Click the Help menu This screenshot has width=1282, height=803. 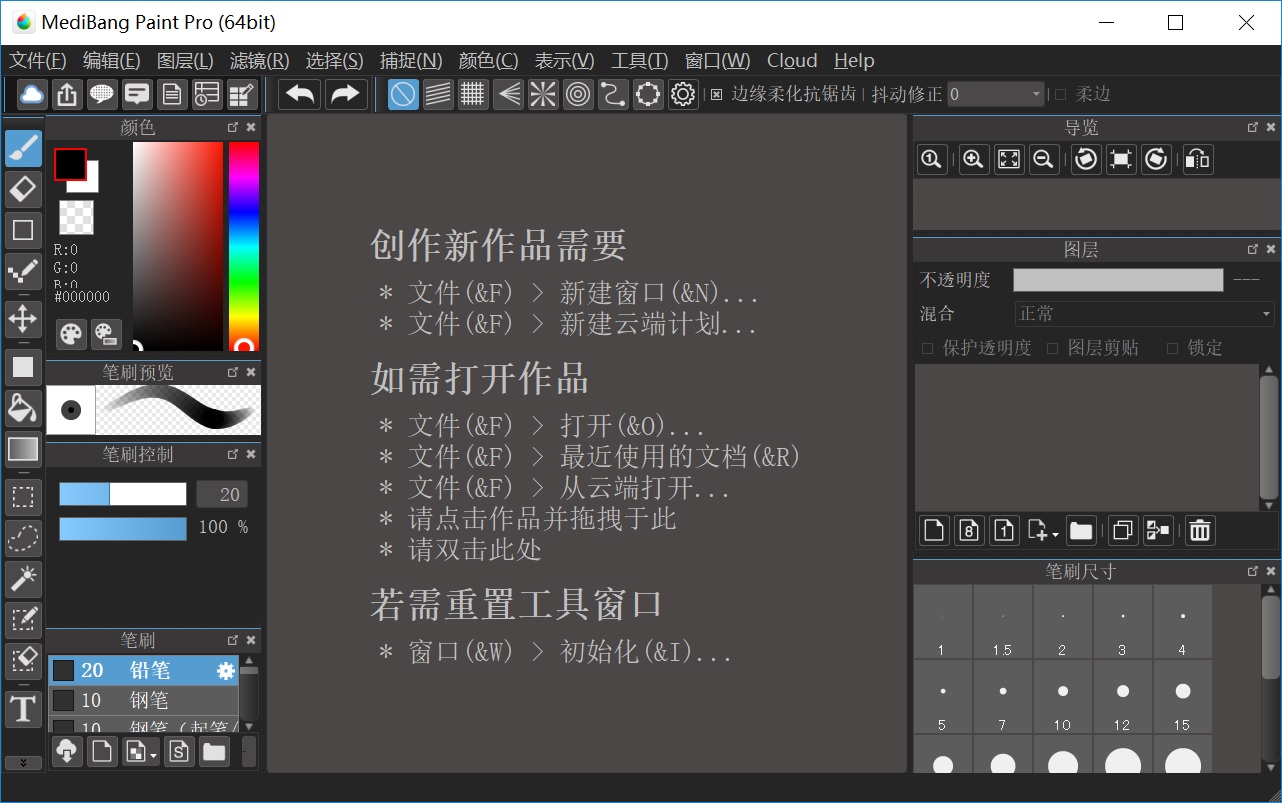854,61
